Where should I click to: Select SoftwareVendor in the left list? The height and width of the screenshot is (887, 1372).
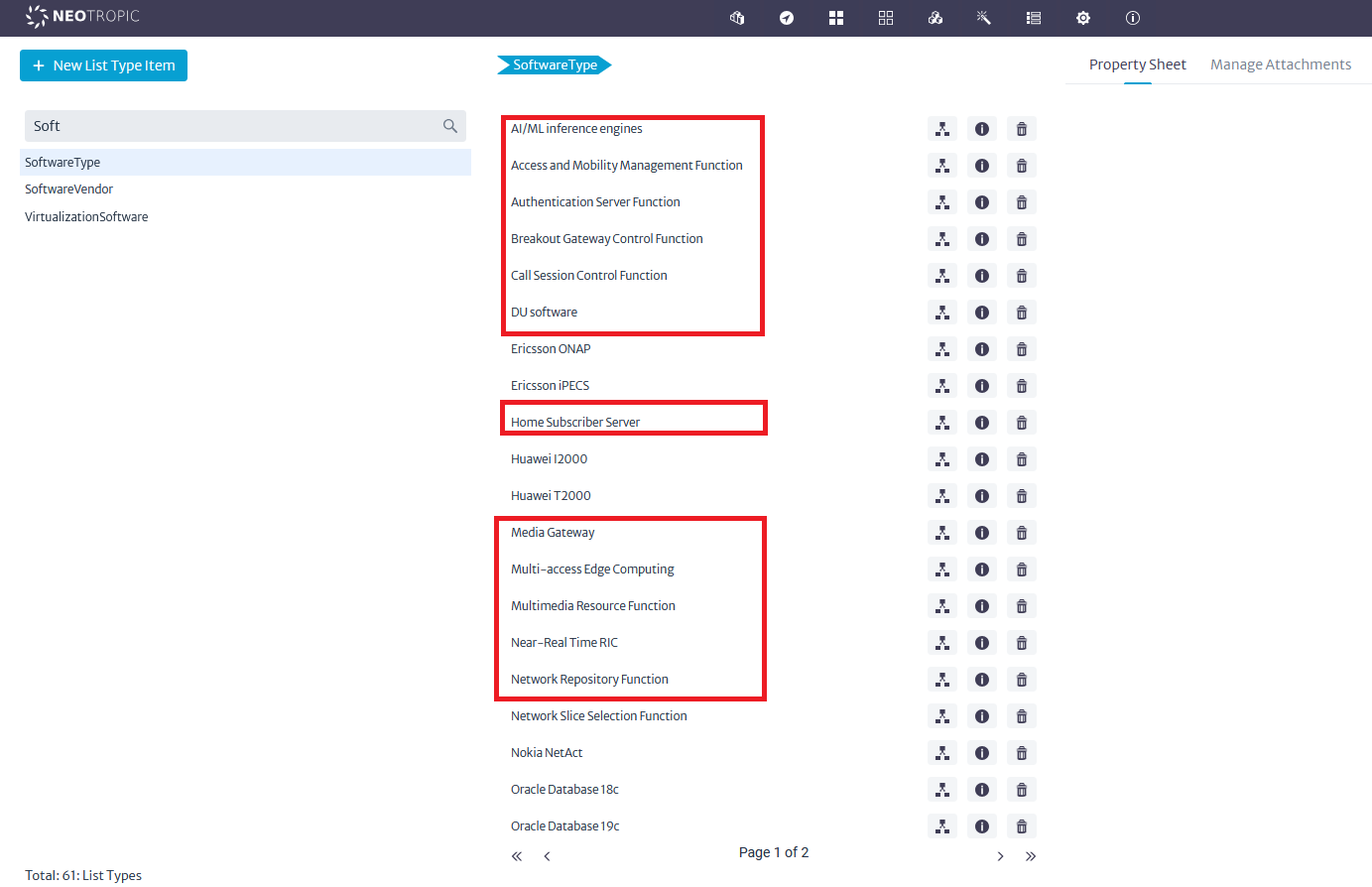pyautogui.click(x=68, y=189)
